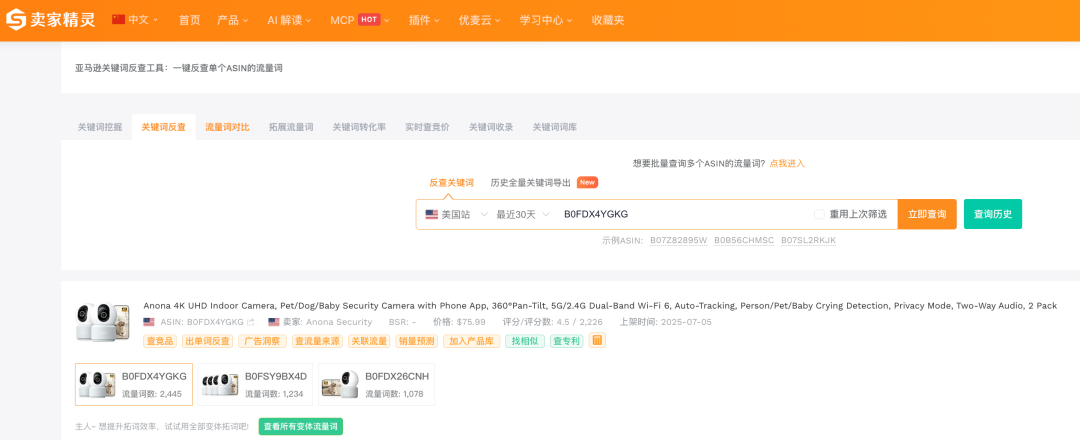
Task: Open the 最近30天 time range dropdown
Action: pyautogui.click(x=523, y=214)
